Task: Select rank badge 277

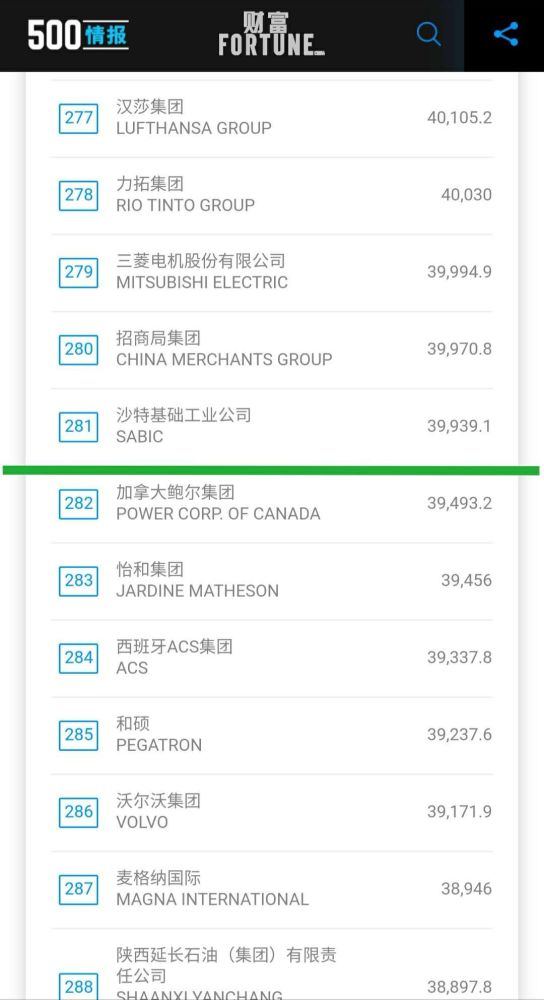Action: 78,118
